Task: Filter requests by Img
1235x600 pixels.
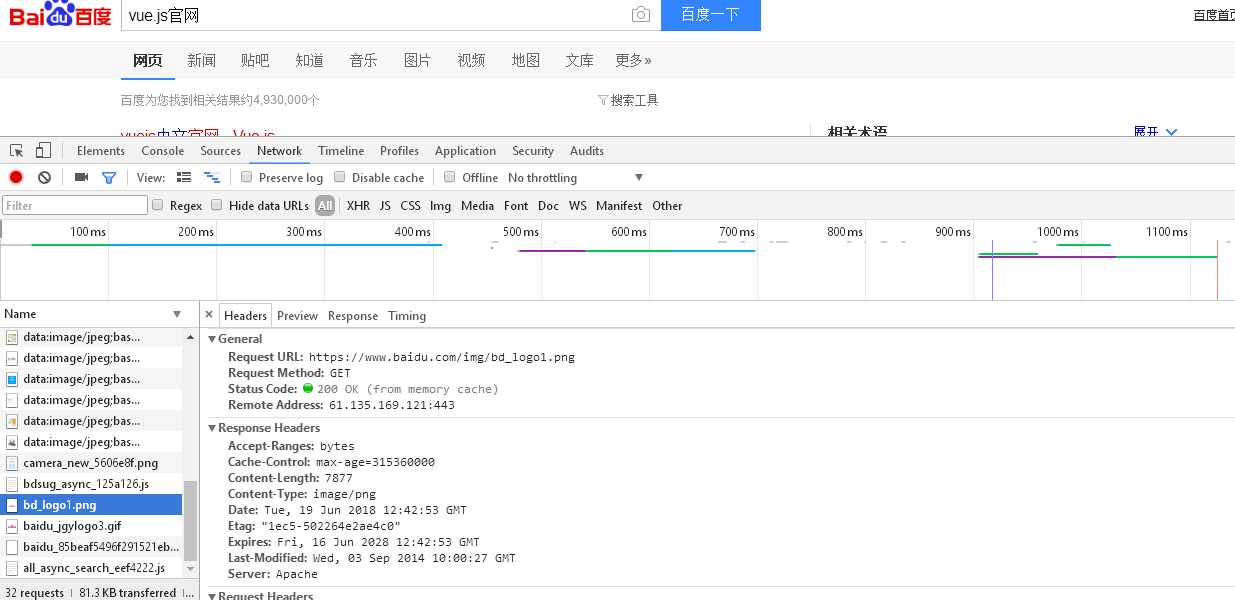Action: (x=440, y=206)
